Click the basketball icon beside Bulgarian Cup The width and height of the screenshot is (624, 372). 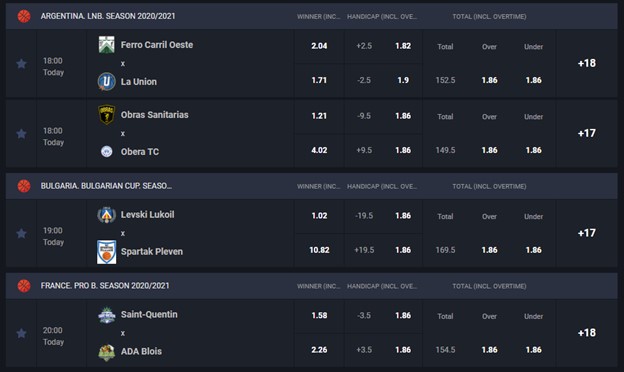24,186
